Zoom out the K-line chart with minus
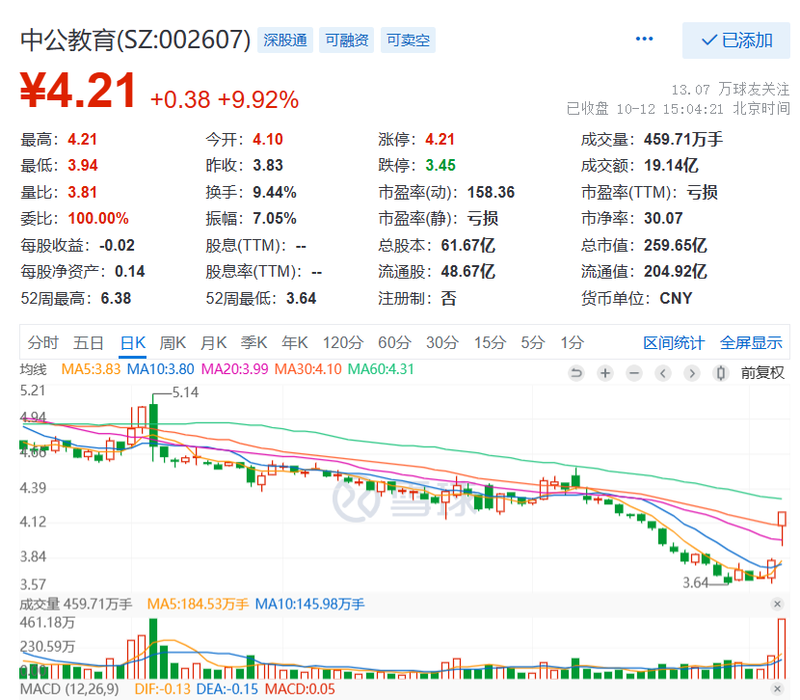This screenshot has height=700, width=800. pos(634,373)
